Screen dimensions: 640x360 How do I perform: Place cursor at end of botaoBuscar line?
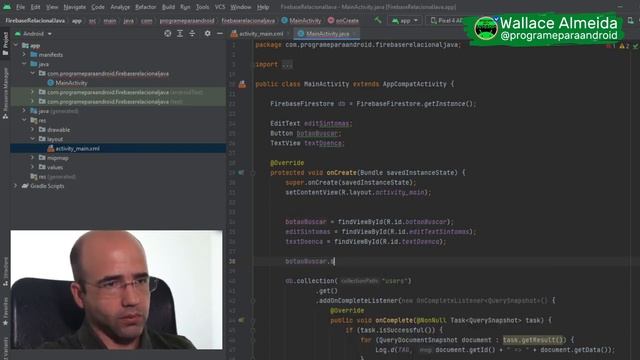click(335, 261)
